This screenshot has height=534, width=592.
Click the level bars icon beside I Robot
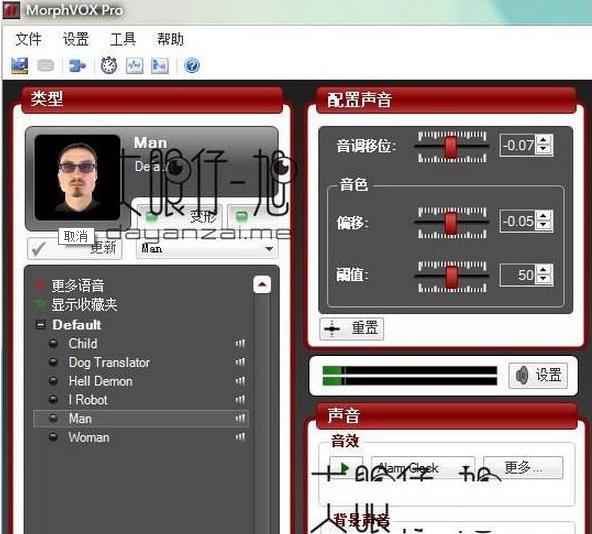[x=240, y=399]
